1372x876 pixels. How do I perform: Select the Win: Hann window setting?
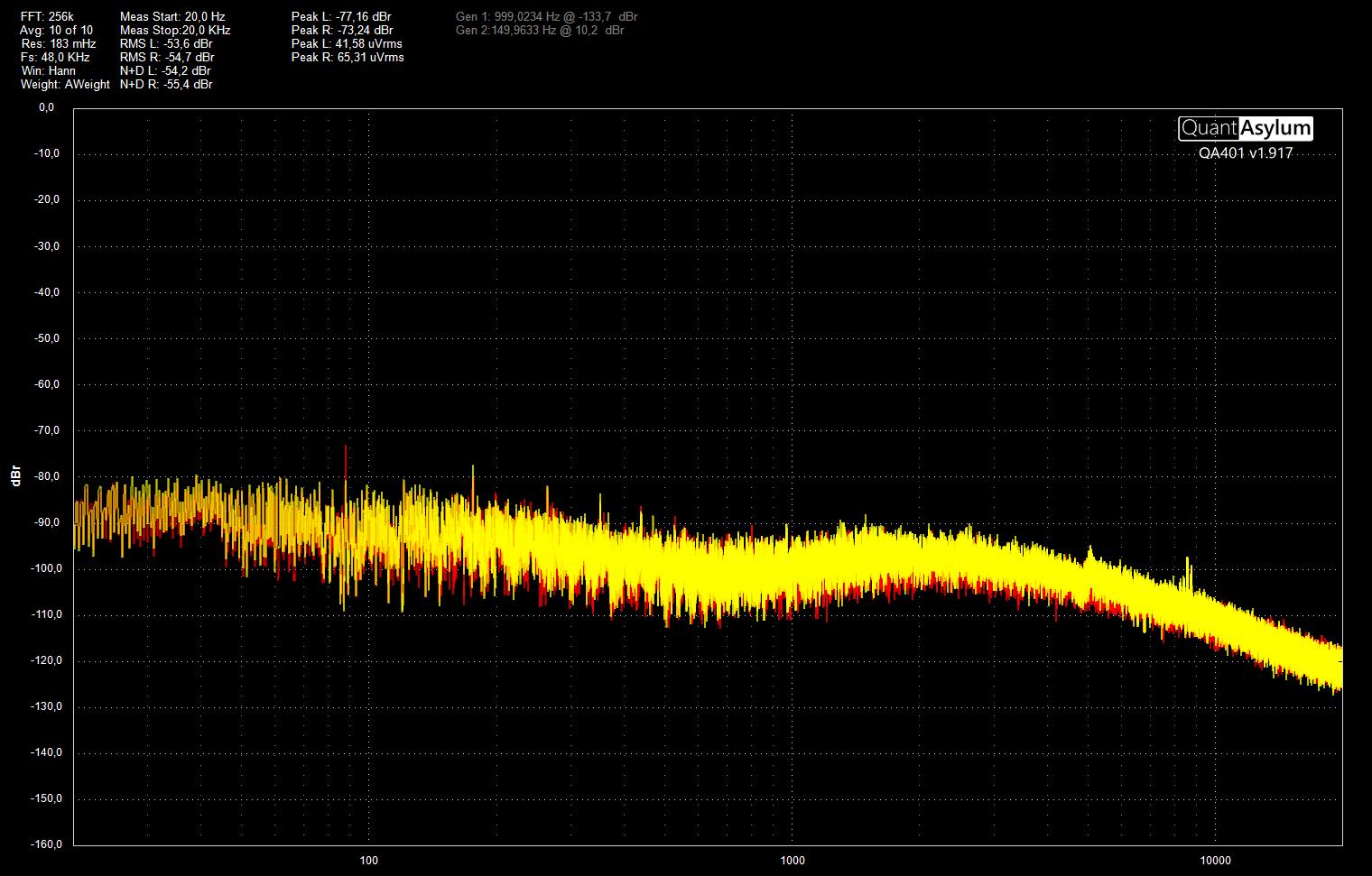tap(49, 70)
